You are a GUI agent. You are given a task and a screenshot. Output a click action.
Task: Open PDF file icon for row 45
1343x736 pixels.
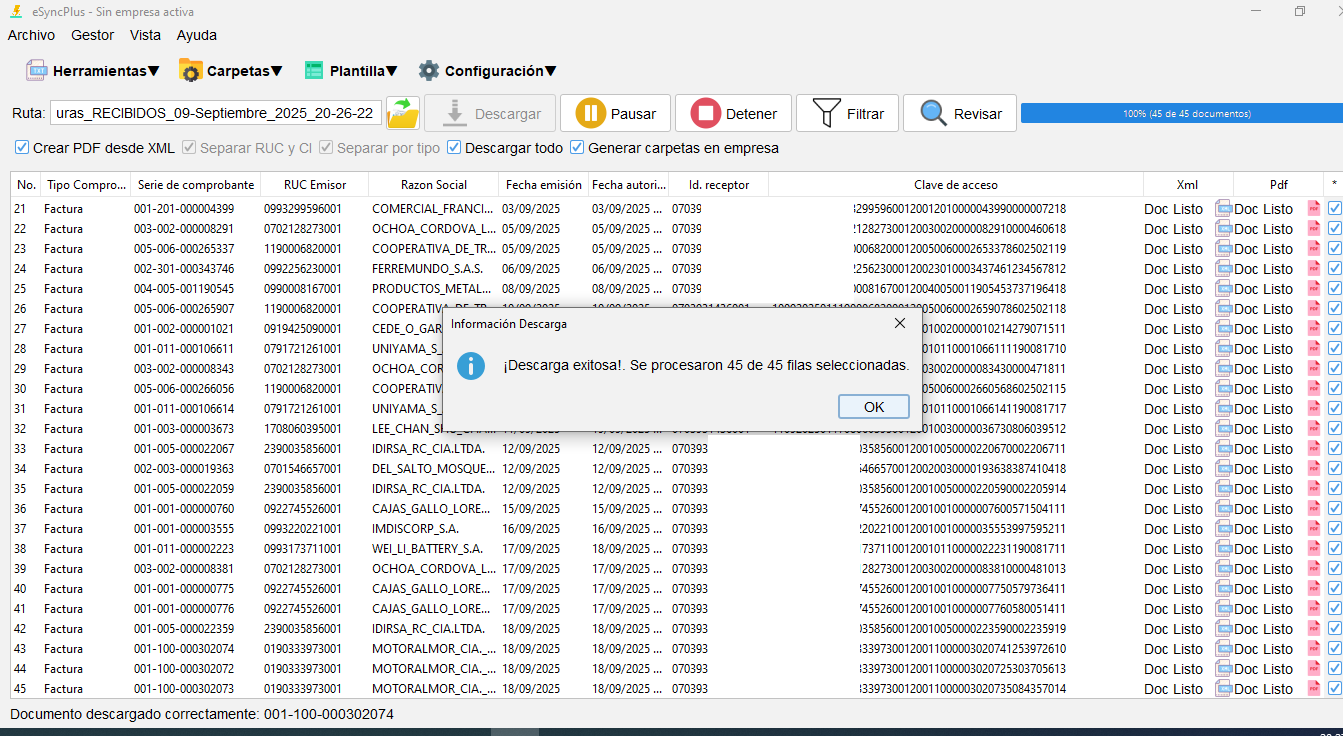[x=1314, y=689]
